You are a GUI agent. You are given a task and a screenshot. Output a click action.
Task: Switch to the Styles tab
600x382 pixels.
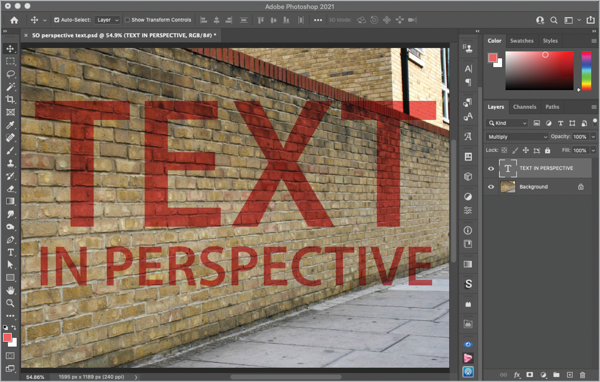550,41
